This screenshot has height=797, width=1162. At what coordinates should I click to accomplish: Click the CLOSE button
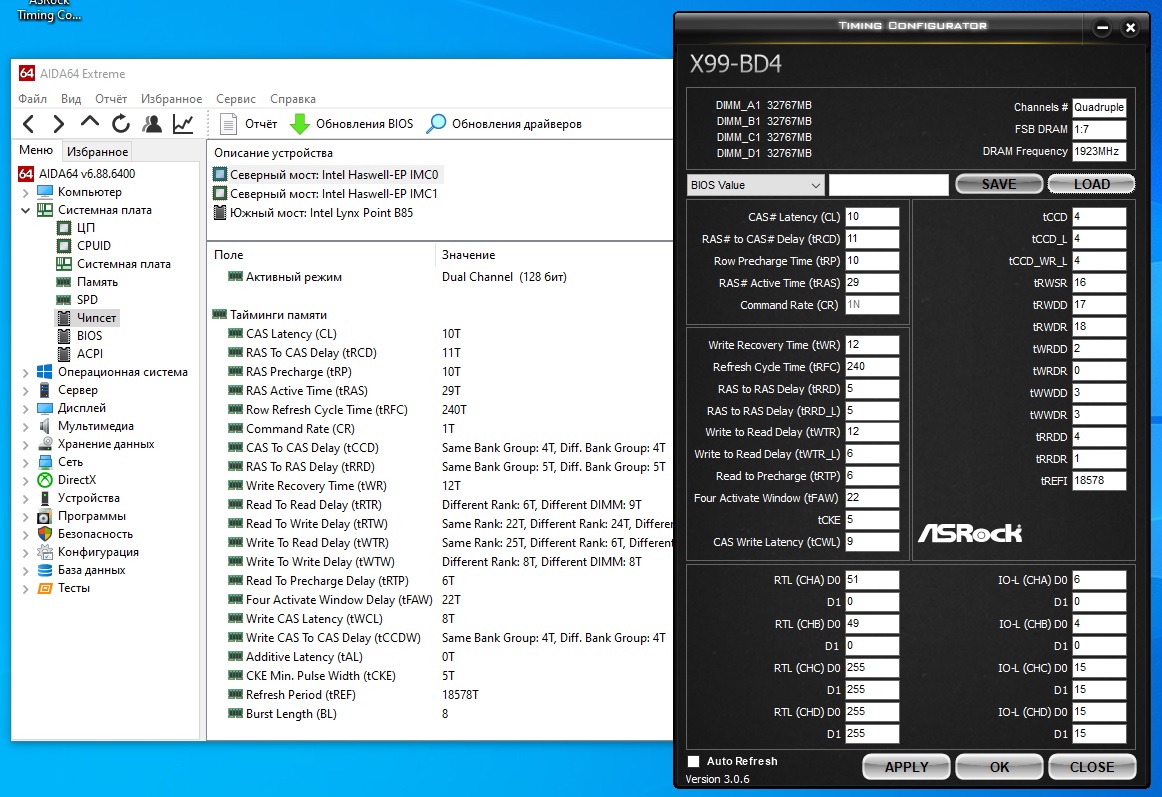pyautogui.click(x=1092, y=767)
